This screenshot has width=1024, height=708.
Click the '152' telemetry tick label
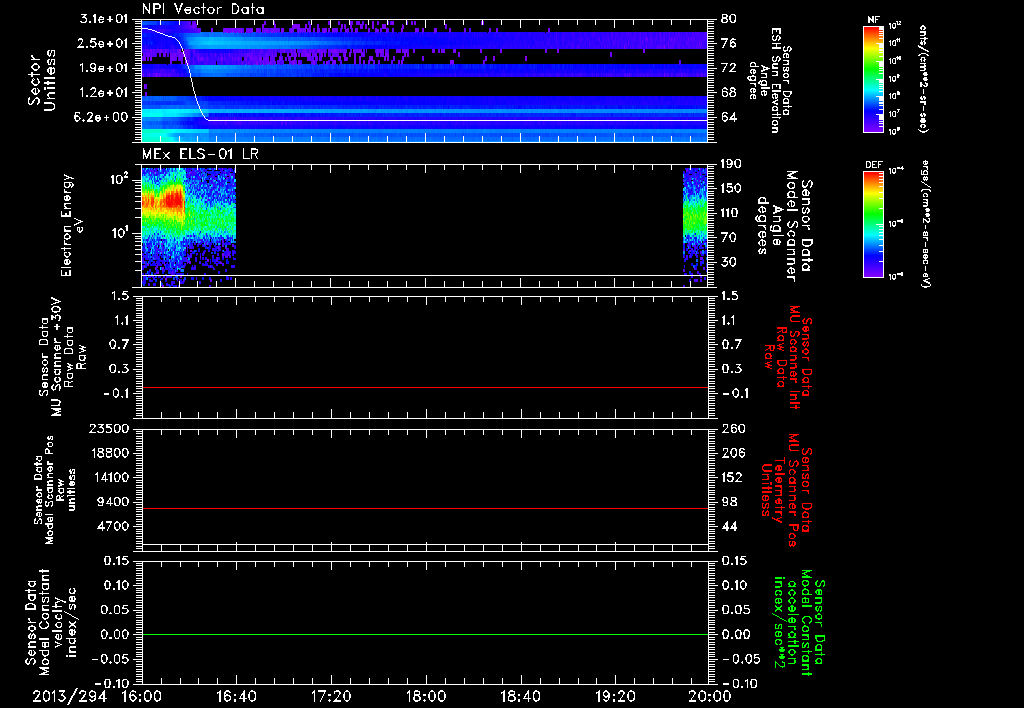(732, 477)
